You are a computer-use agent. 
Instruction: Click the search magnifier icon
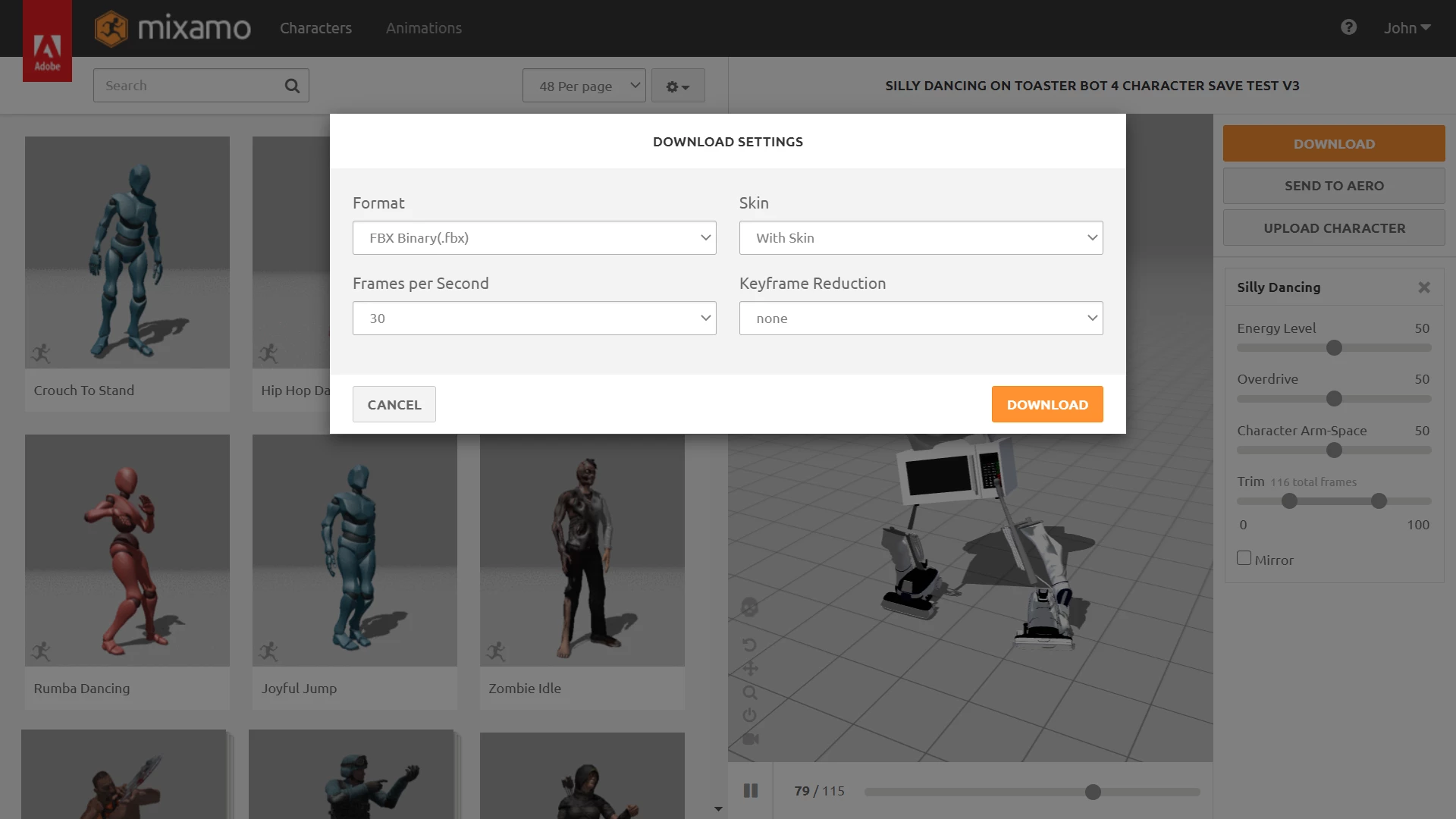292,86
